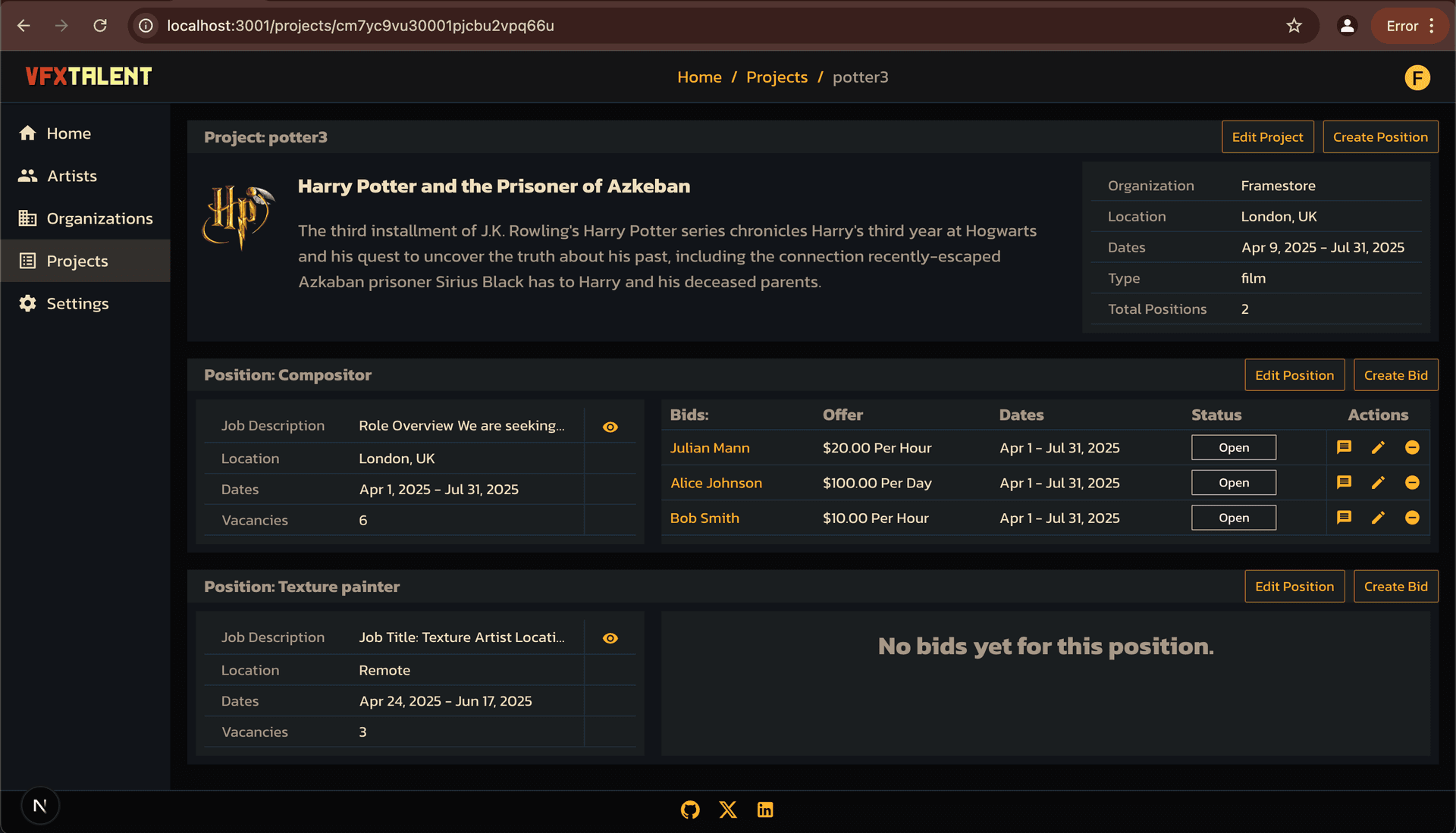Click the project title 'Harry Potter and the Prisoner of Azkeban'
1456x833 pixels.
pyautogui.click(x=494, y=186)
